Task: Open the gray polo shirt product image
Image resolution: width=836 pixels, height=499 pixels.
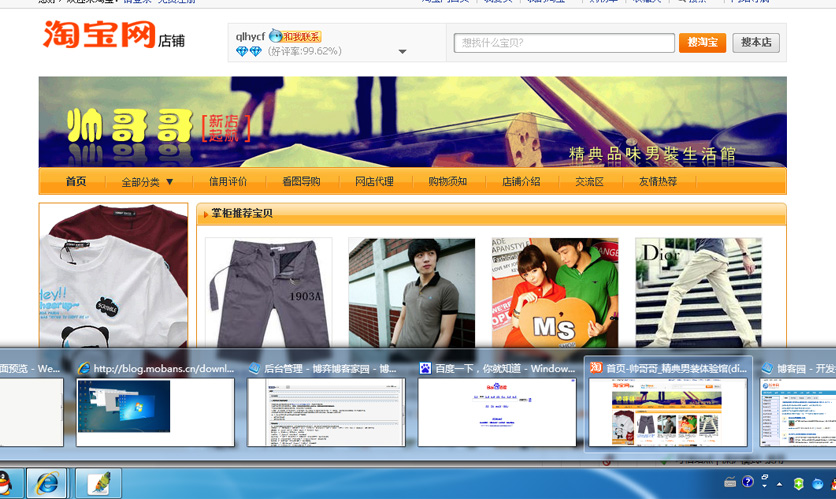Action: coord(412,293)
